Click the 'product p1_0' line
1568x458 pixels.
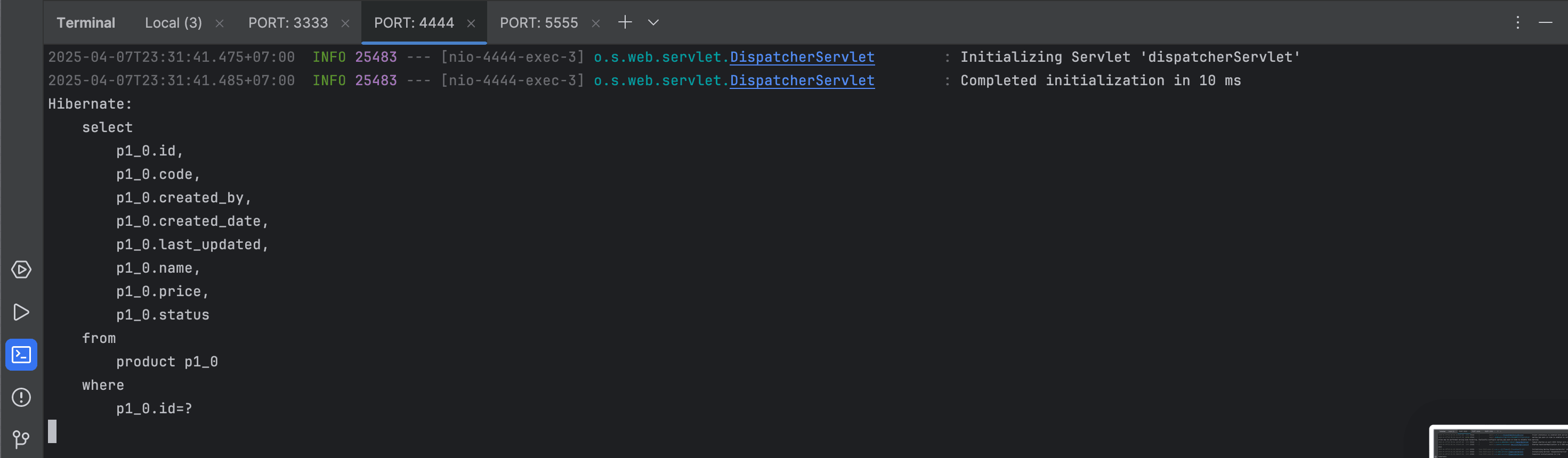click(167, 362)
